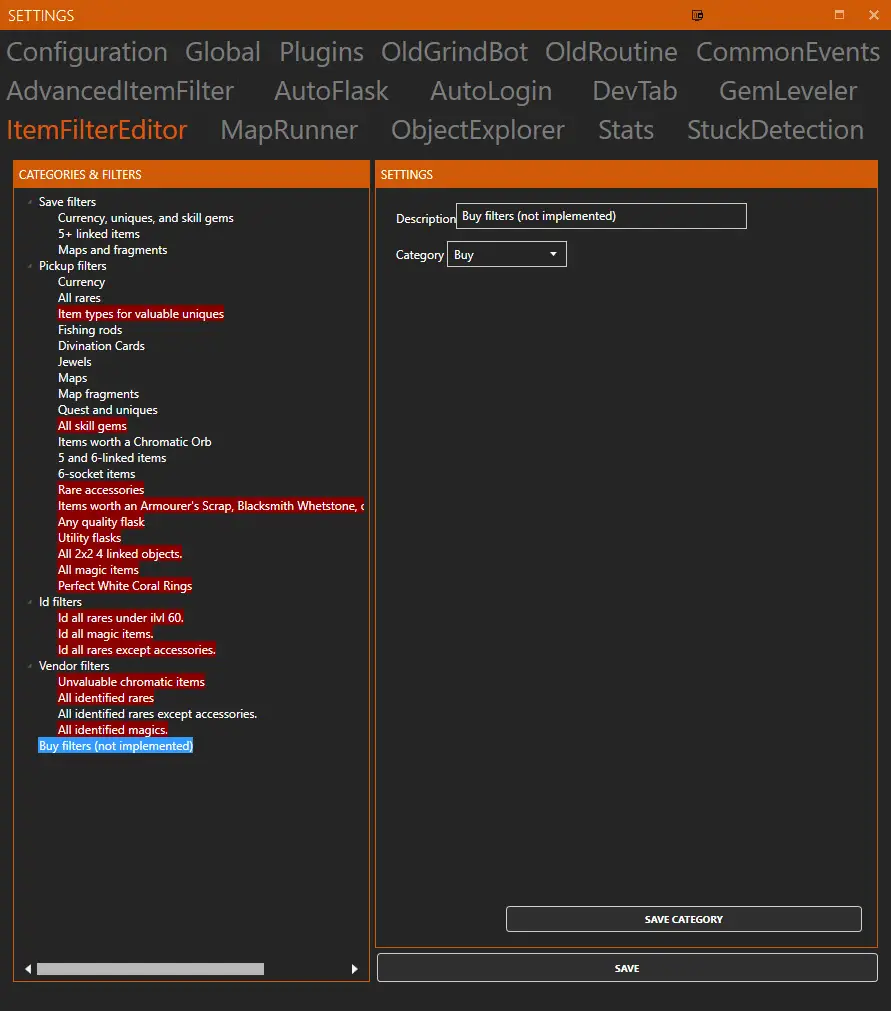
Task: Open the AutoFlask tab
Action: [331, 91]
